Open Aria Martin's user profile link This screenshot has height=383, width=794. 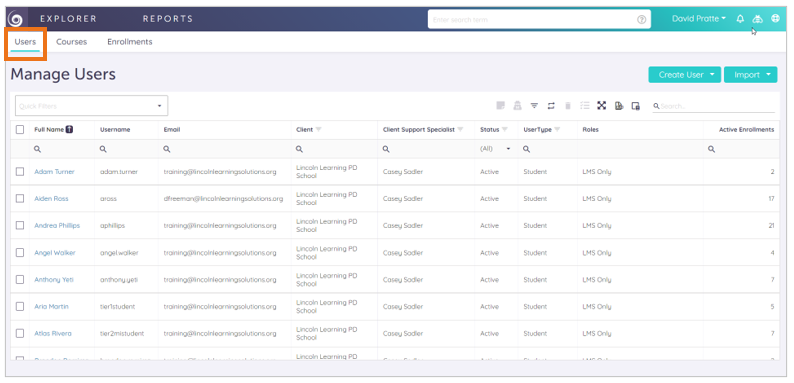pyautogui.click(x=51, y=307)
